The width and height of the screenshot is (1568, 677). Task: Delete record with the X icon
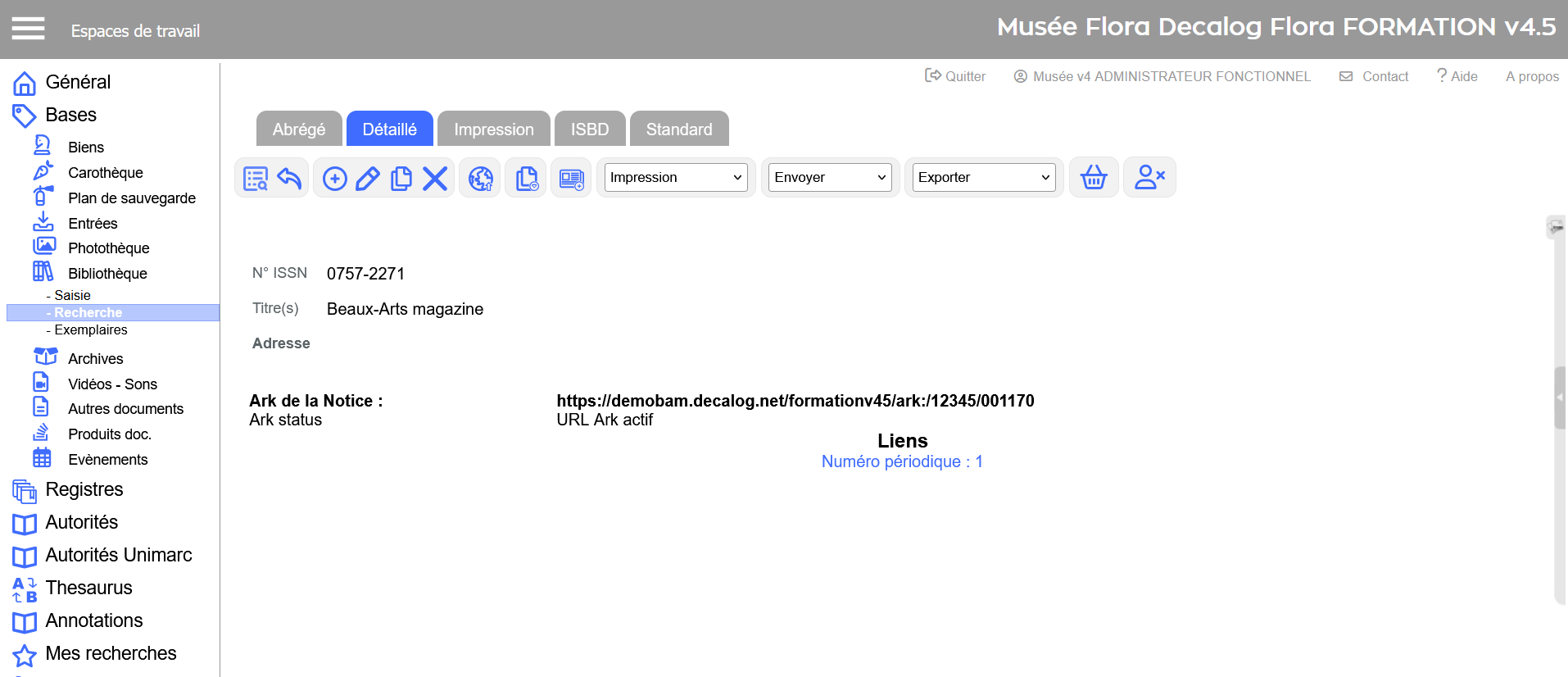[x=435, y=178]
